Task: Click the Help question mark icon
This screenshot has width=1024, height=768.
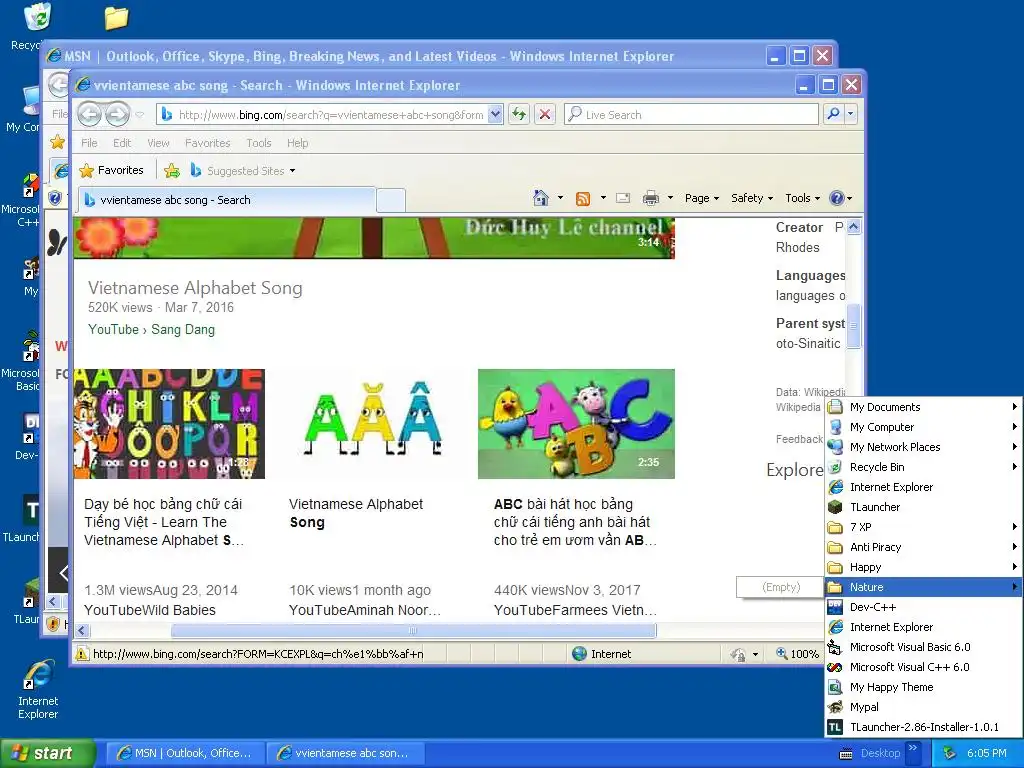Action: pyautogui.click(x=837, y=198)
